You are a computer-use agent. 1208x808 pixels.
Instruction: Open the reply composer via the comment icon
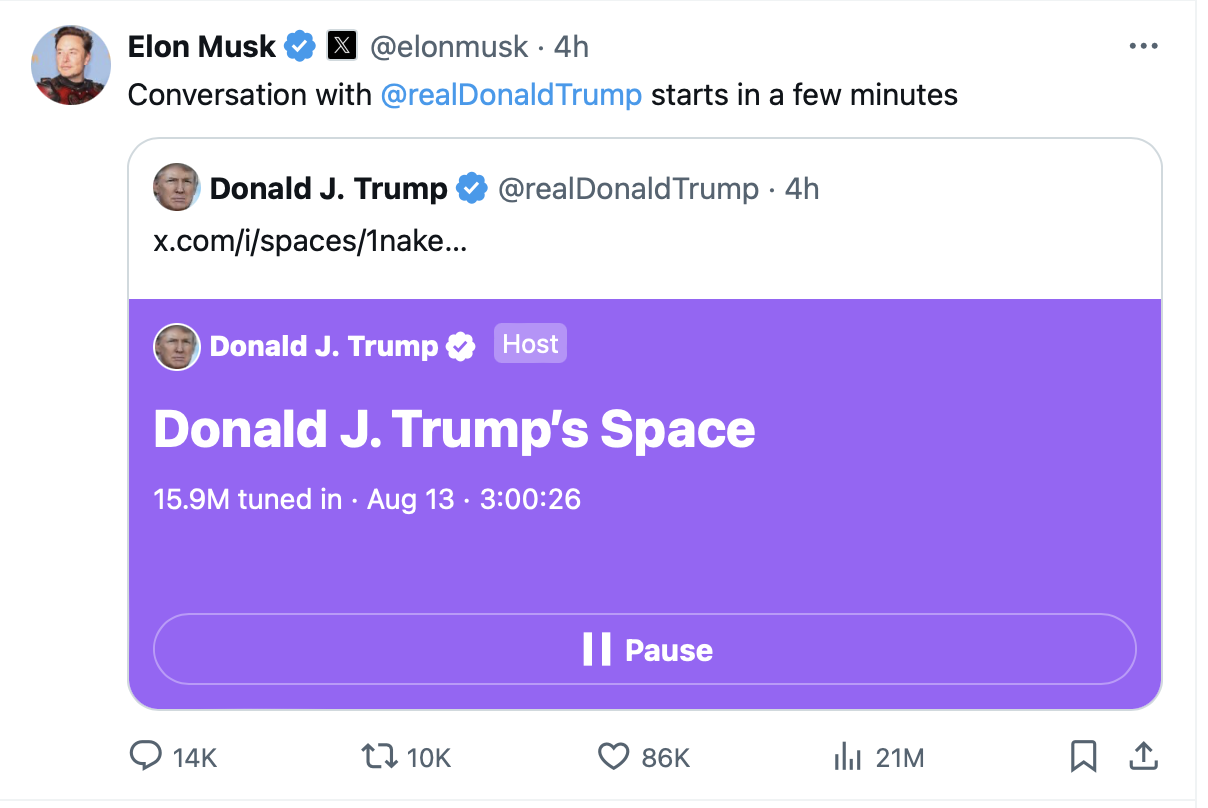[x=144, y=757]
